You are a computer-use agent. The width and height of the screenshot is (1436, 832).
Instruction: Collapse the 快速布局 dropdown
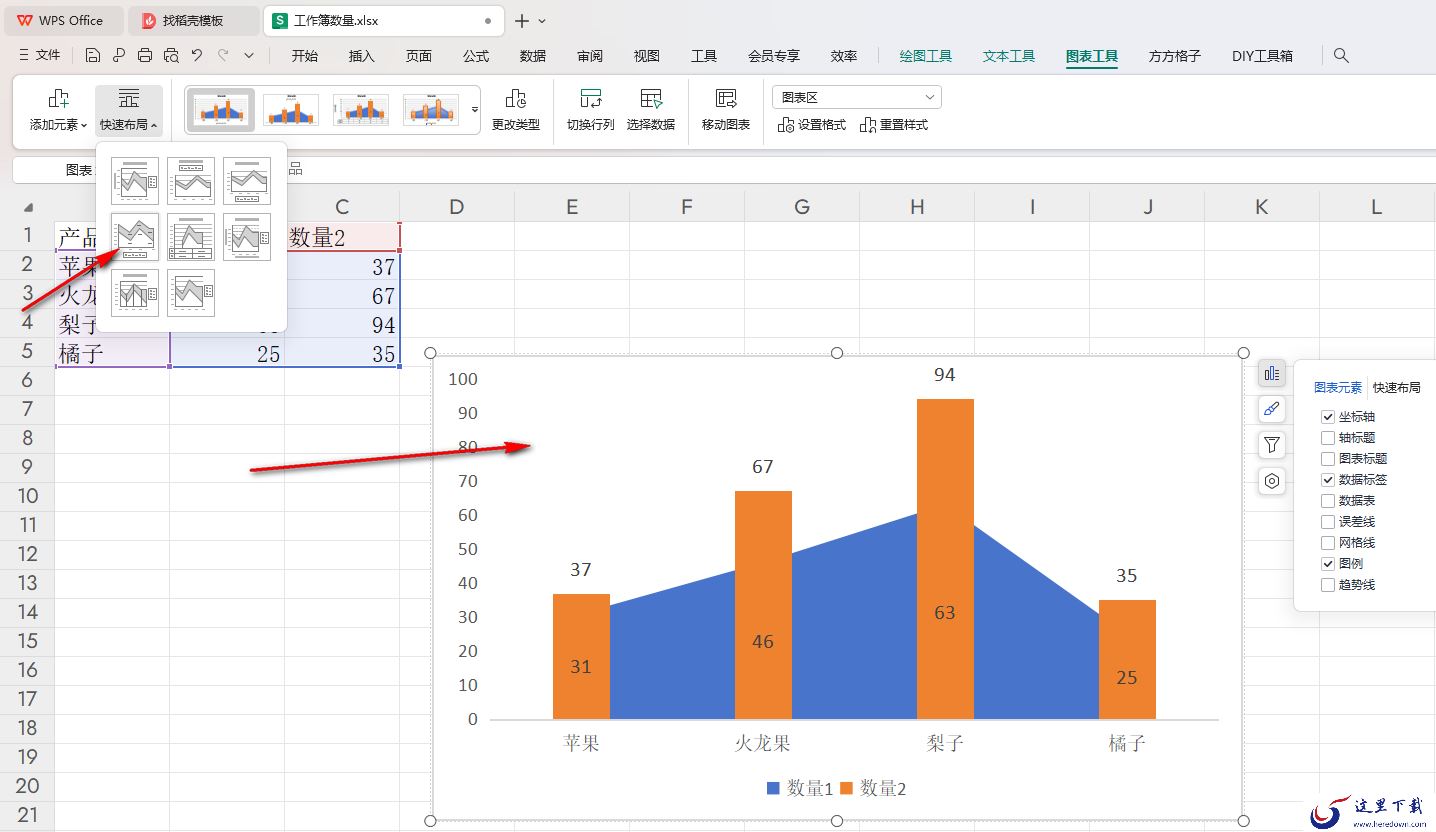click(x=129, y=125)
